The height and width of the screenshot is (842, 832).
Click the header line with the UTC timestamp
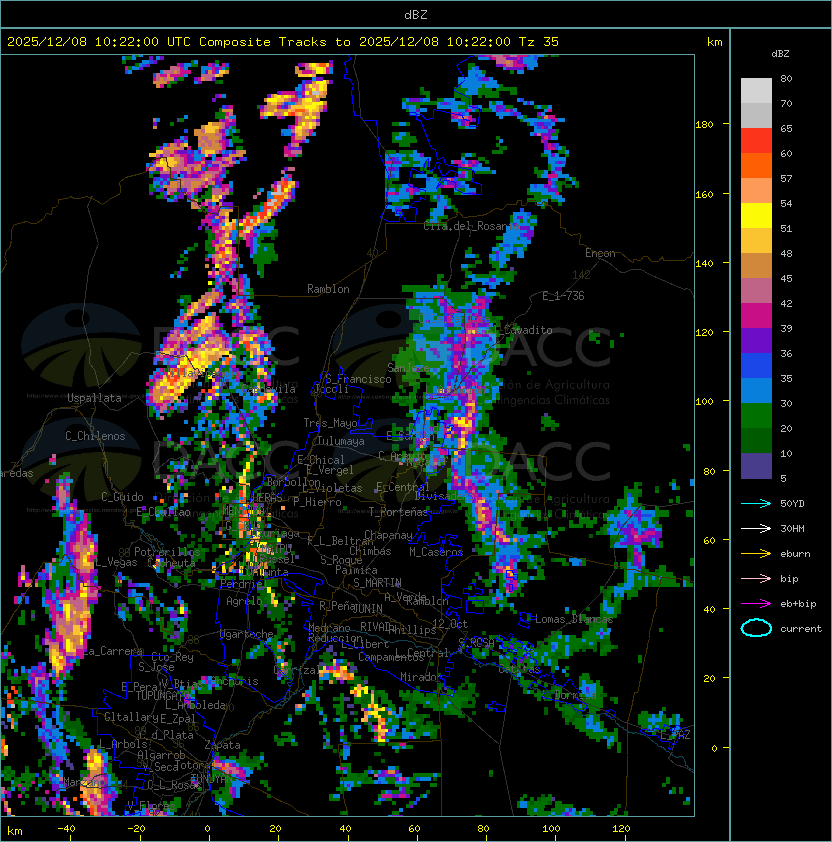(x=283, y=42)
